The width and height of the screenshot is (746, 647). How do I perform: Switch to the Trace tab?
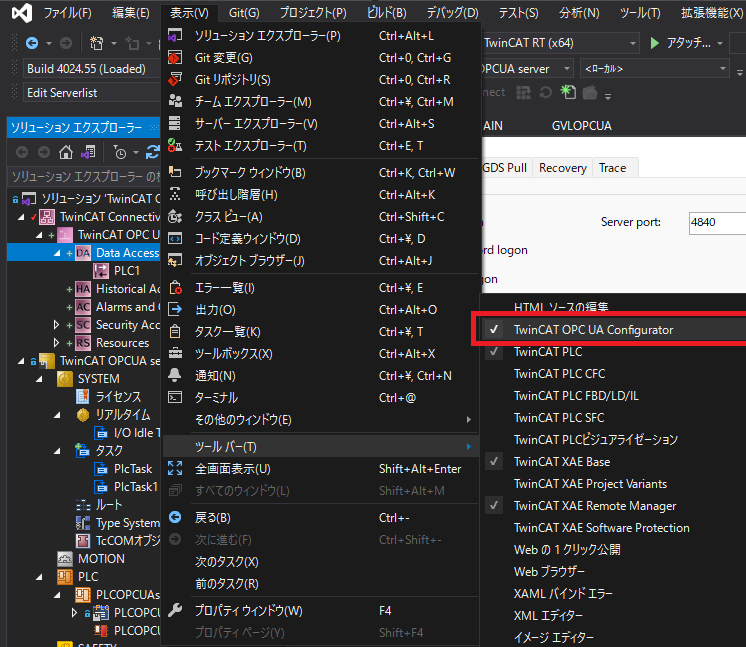click(612, 168)
